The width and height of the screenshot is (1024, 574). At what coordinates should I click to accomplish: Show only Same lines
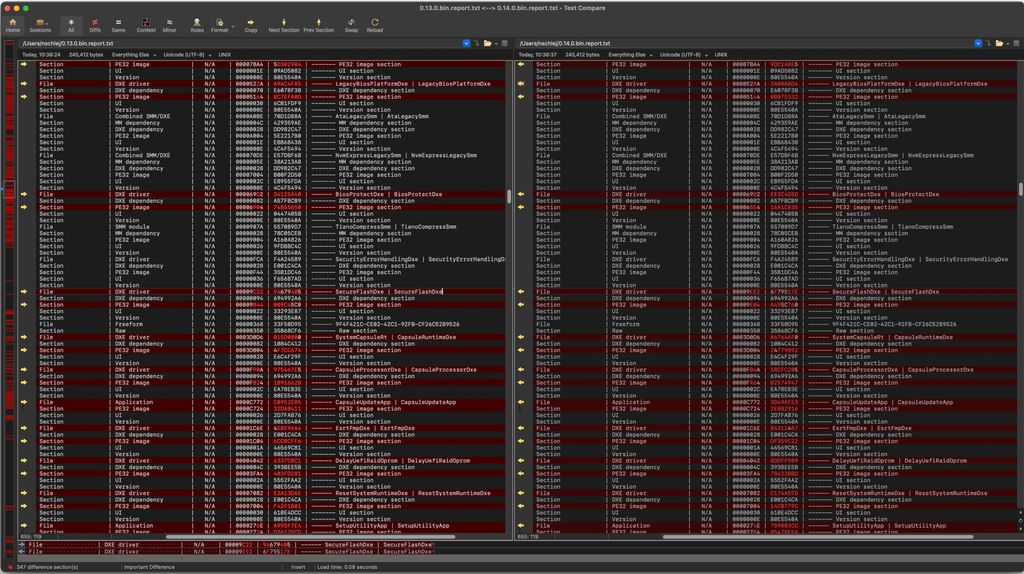click(118, 25)
